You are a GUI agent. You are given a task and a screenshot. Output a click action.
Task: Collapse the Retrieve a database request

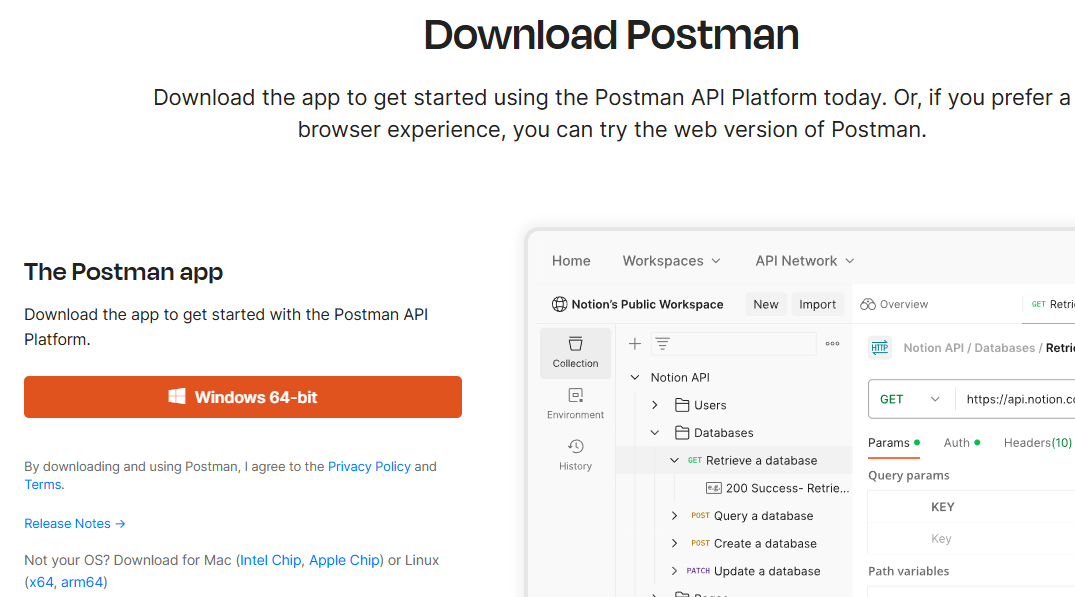(674, 461)
